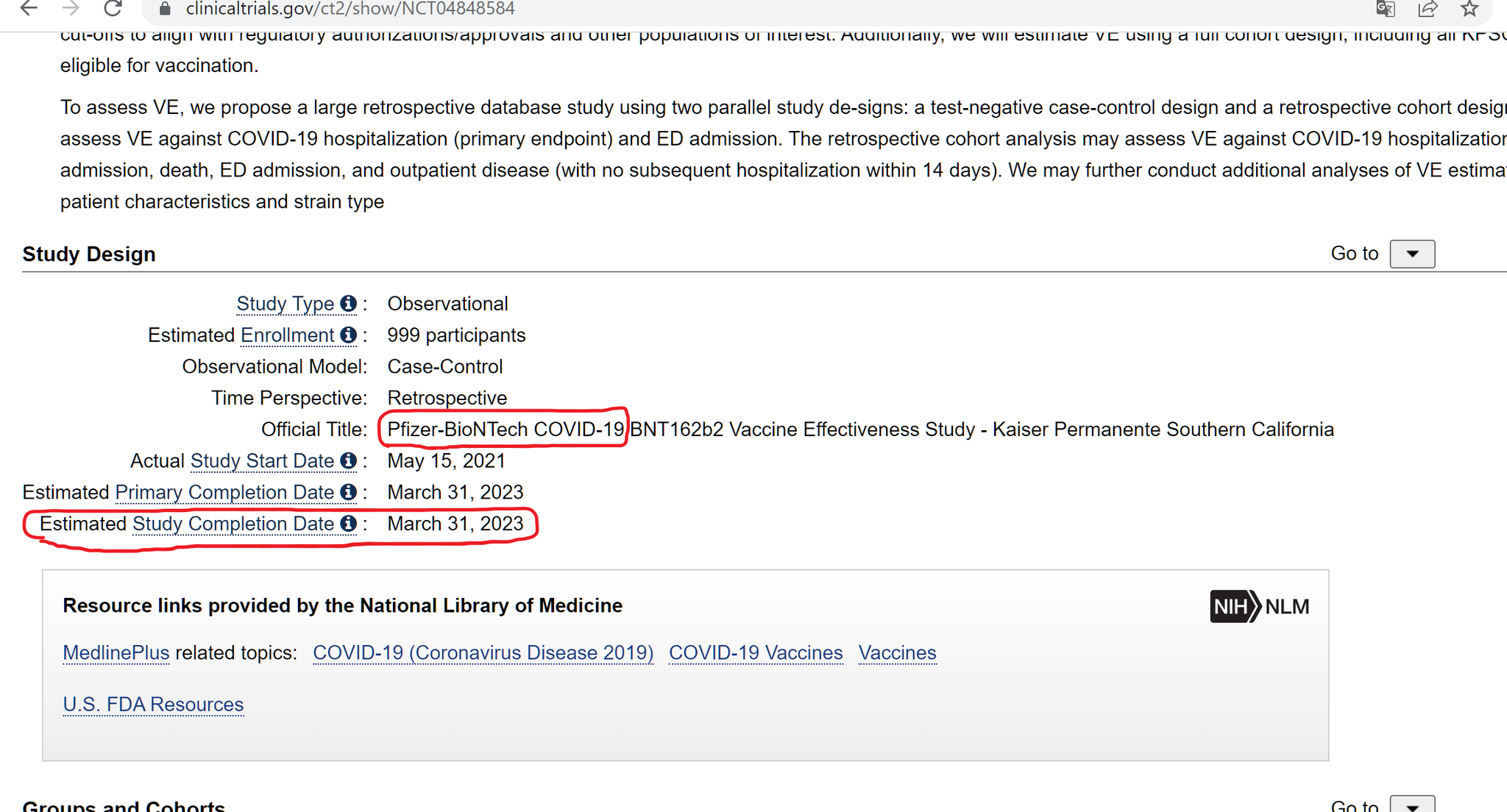Open Study Start Date definition link
The height and width of the screenshot is (812, 1507).
[x=262, y=461]
